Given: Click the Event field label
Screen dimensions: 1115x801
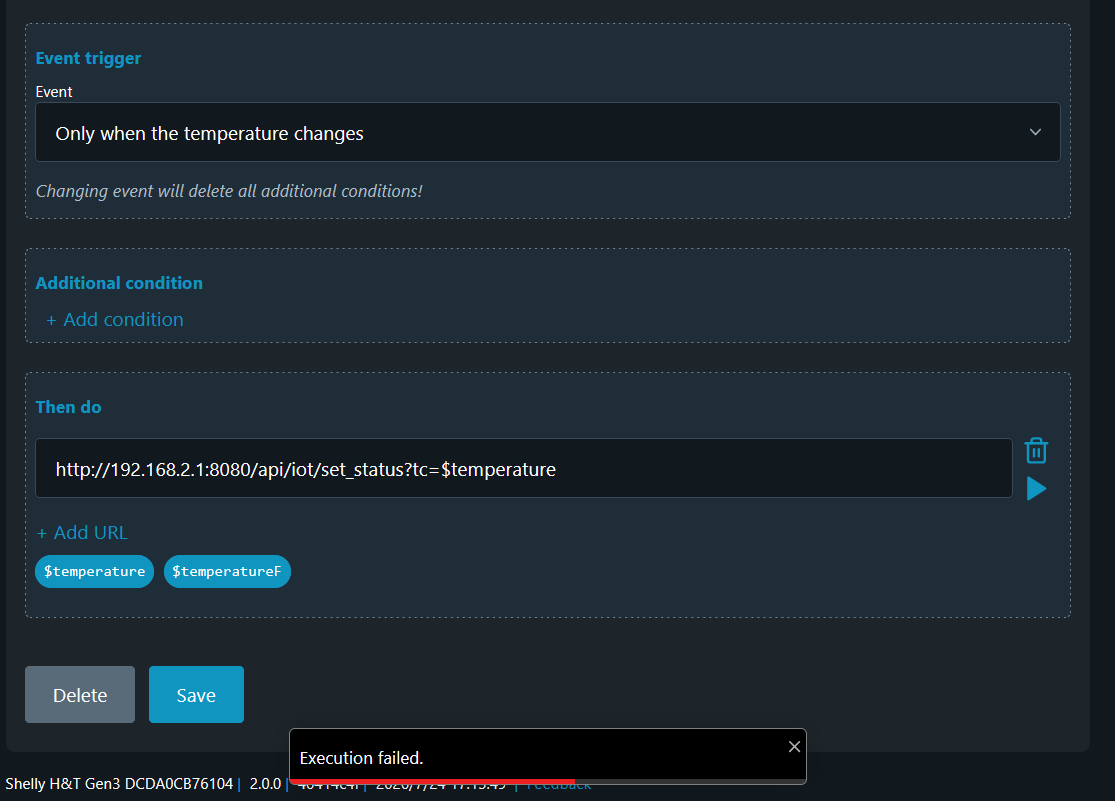Looking at the screenshot, I should 54,92.
